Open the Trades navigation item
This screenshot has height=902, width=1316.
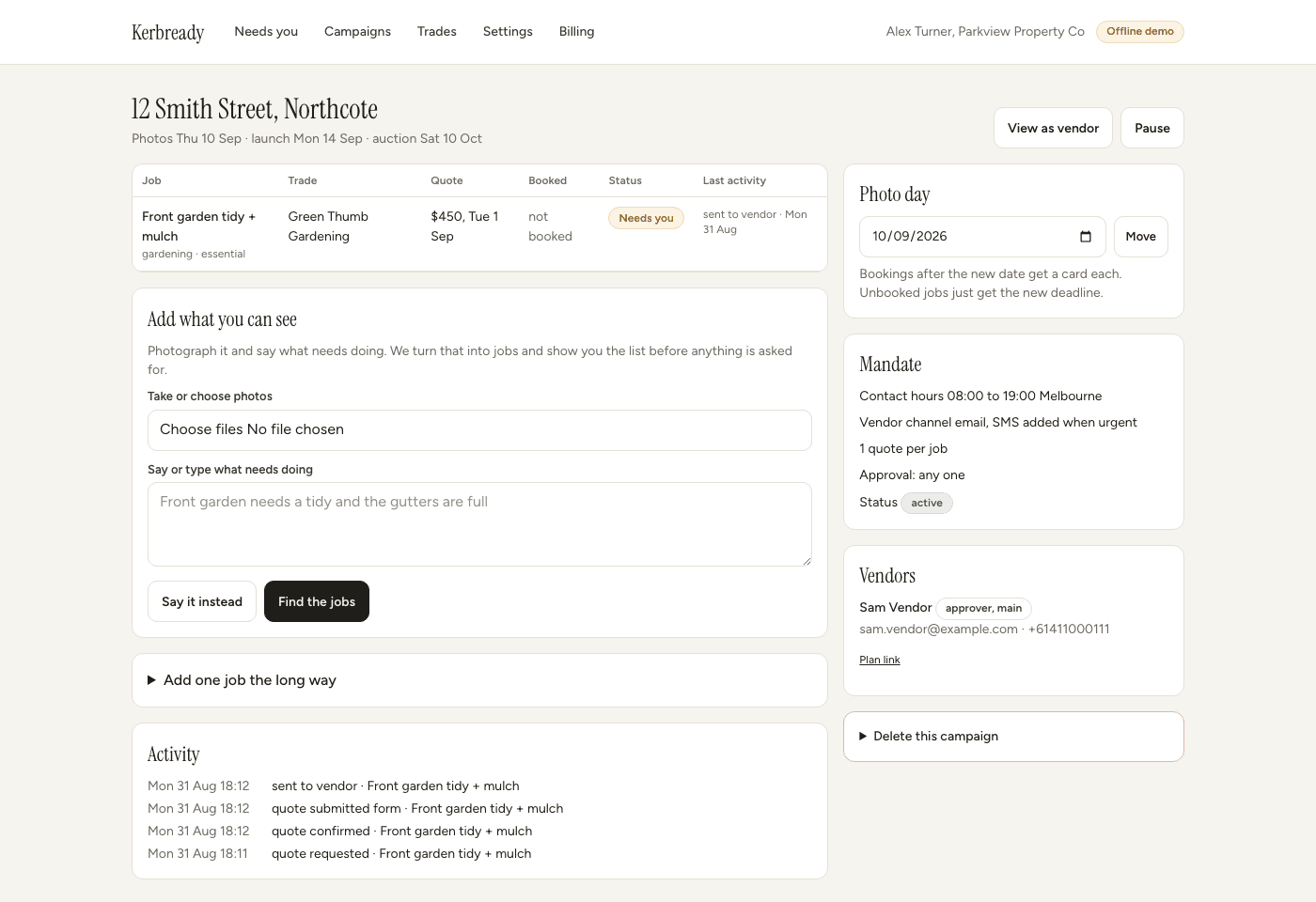pos(437,32)
